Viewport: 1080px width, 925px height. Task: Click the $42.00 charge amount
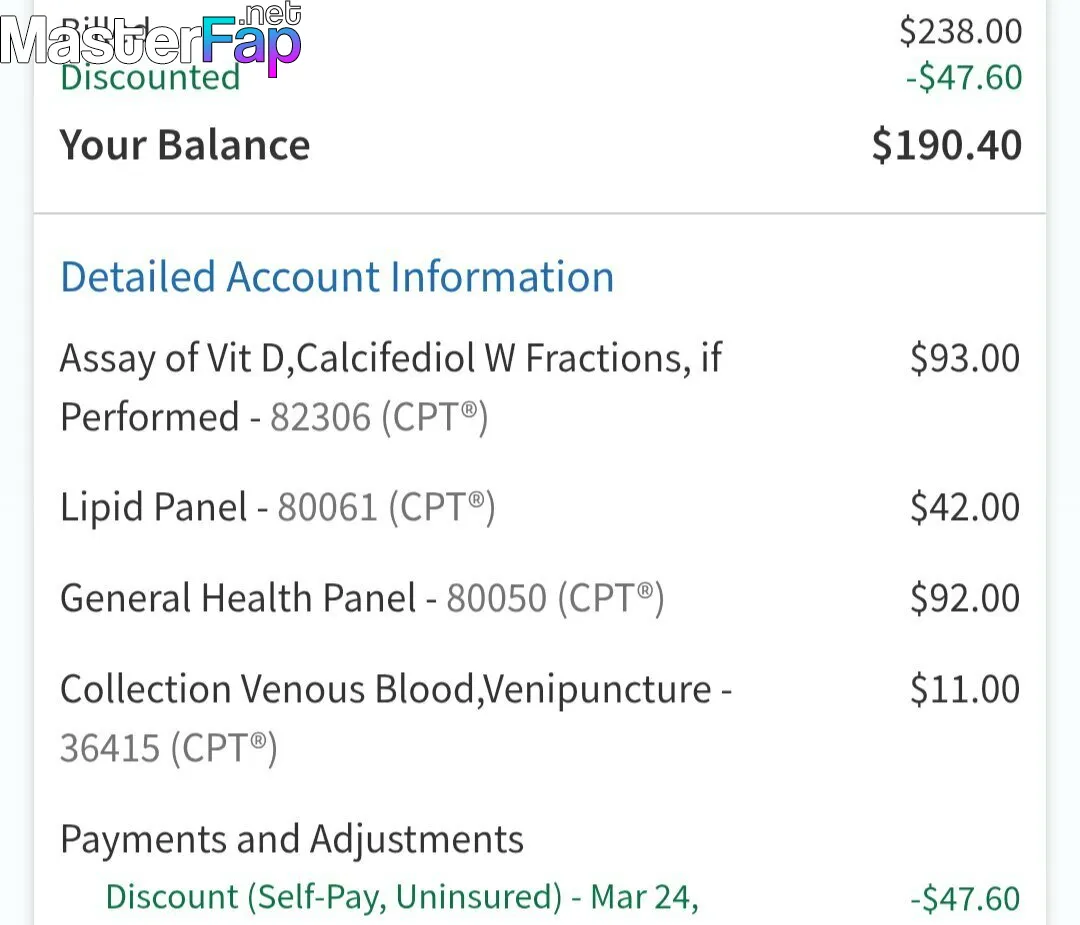point(965,507)
